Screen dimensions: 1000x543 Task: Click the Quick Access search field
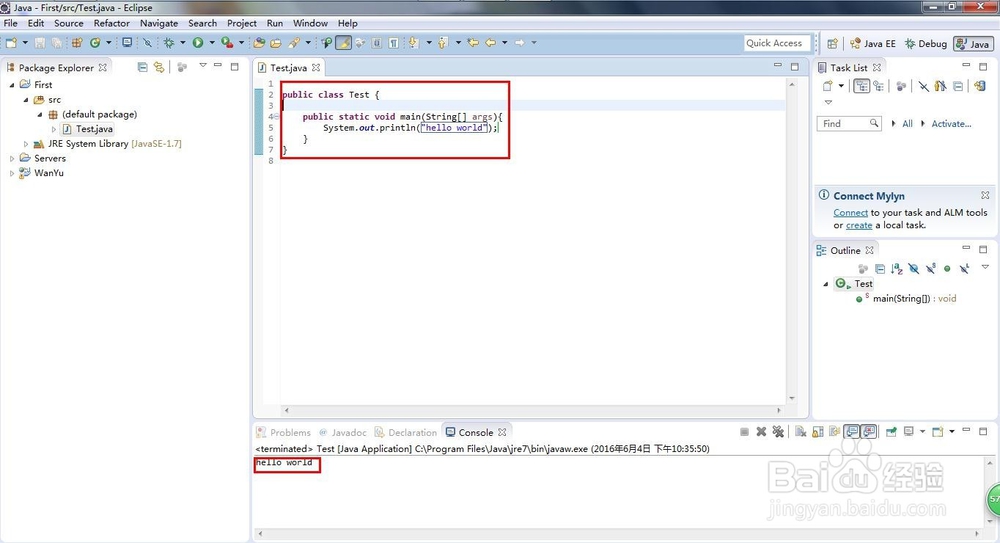point(777,43)
